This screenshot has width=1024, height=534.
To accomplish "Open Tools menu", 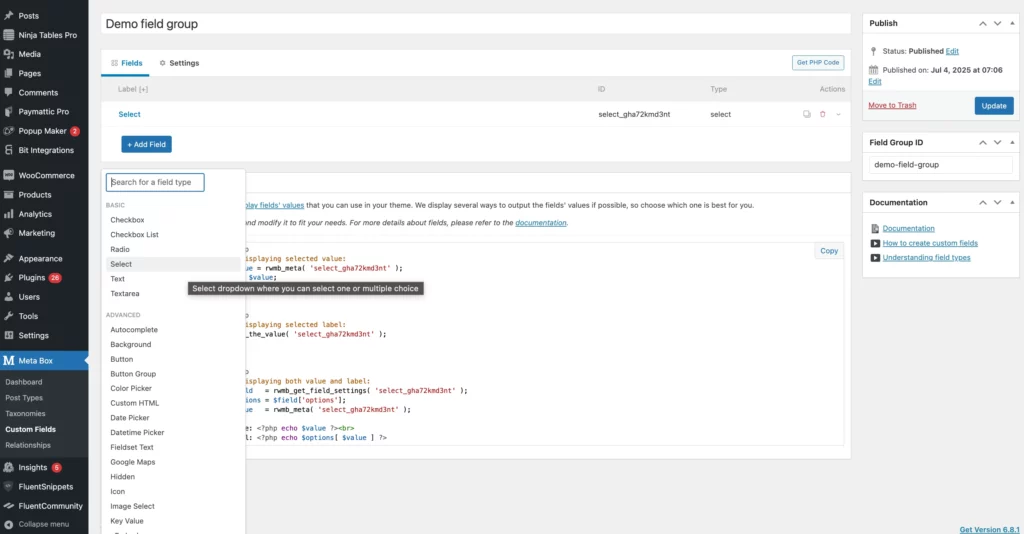I will (28, 316).
